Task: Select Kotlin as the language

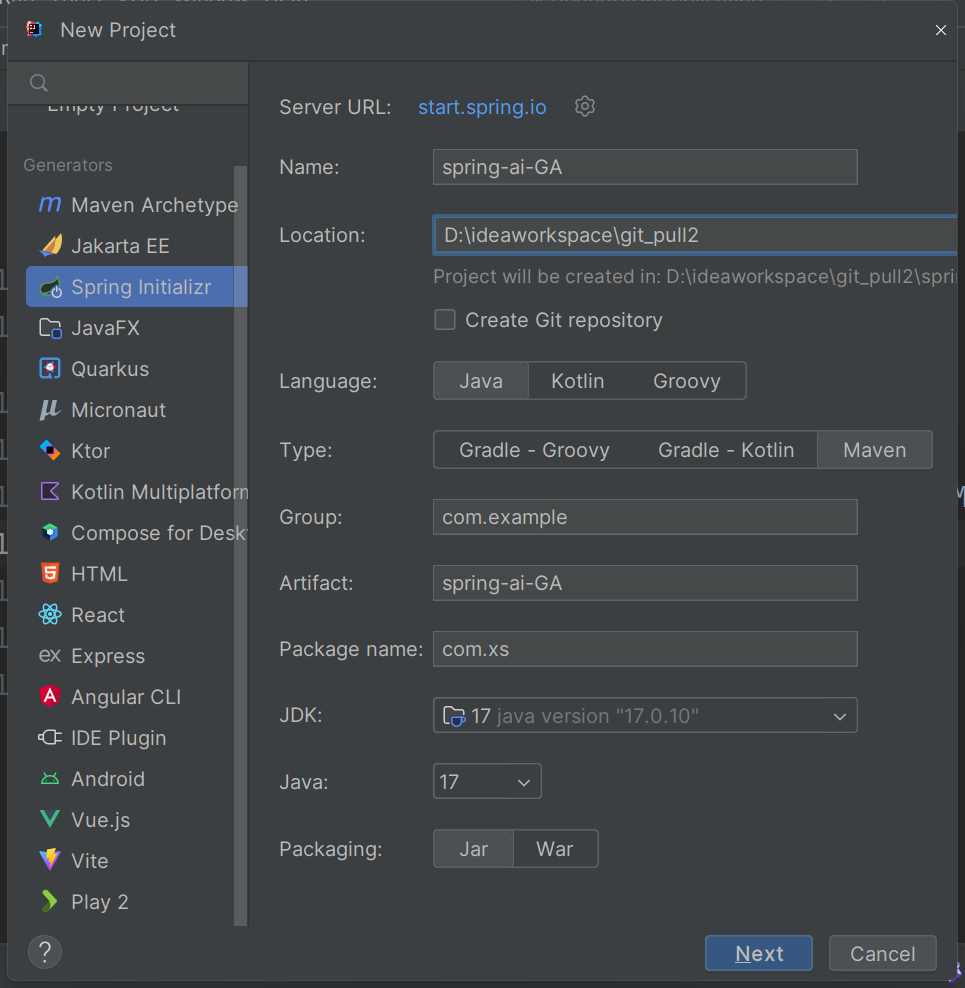Action: tap(577, 381)
